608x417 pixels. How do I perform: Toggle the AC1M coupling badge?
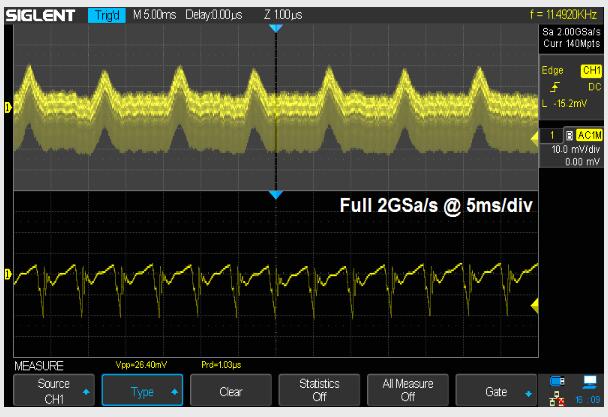coord(589,135)
